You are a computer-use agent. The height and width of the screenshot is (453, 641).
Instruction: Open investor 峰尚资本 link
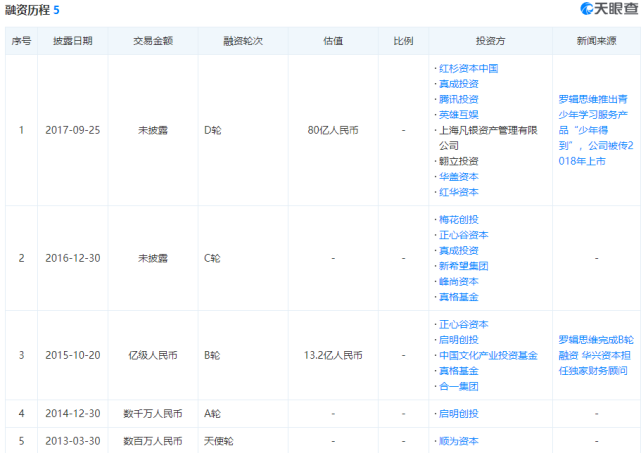point(459,282)
